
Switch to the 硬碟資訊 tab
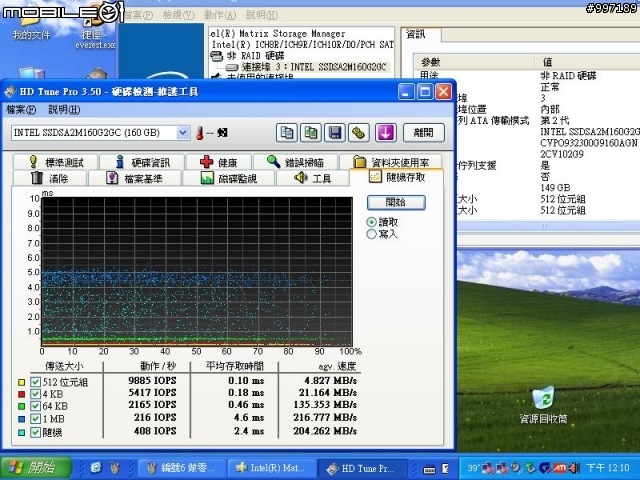coord(142,162)
